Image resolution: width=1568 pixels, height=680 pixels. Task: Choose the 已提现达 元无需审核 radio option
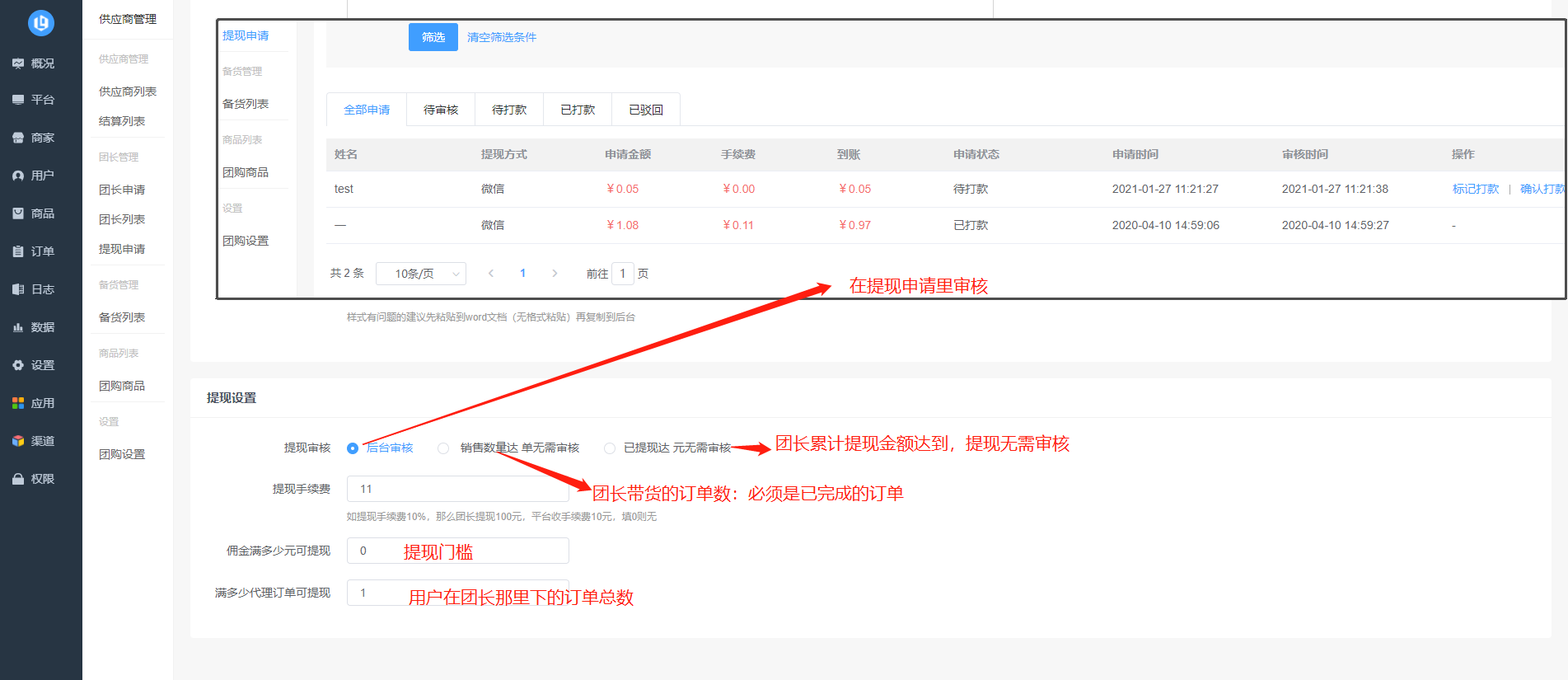610,448
